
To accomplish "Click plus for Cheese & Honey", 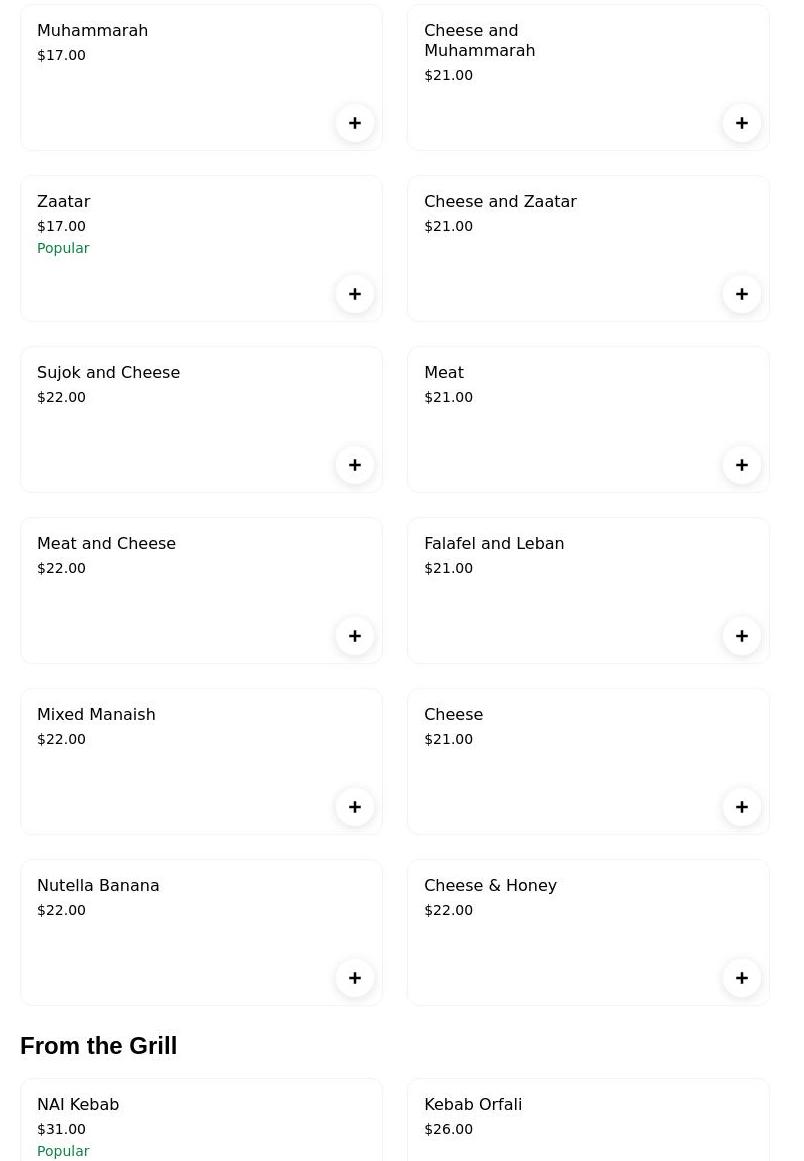I will 742,978.
